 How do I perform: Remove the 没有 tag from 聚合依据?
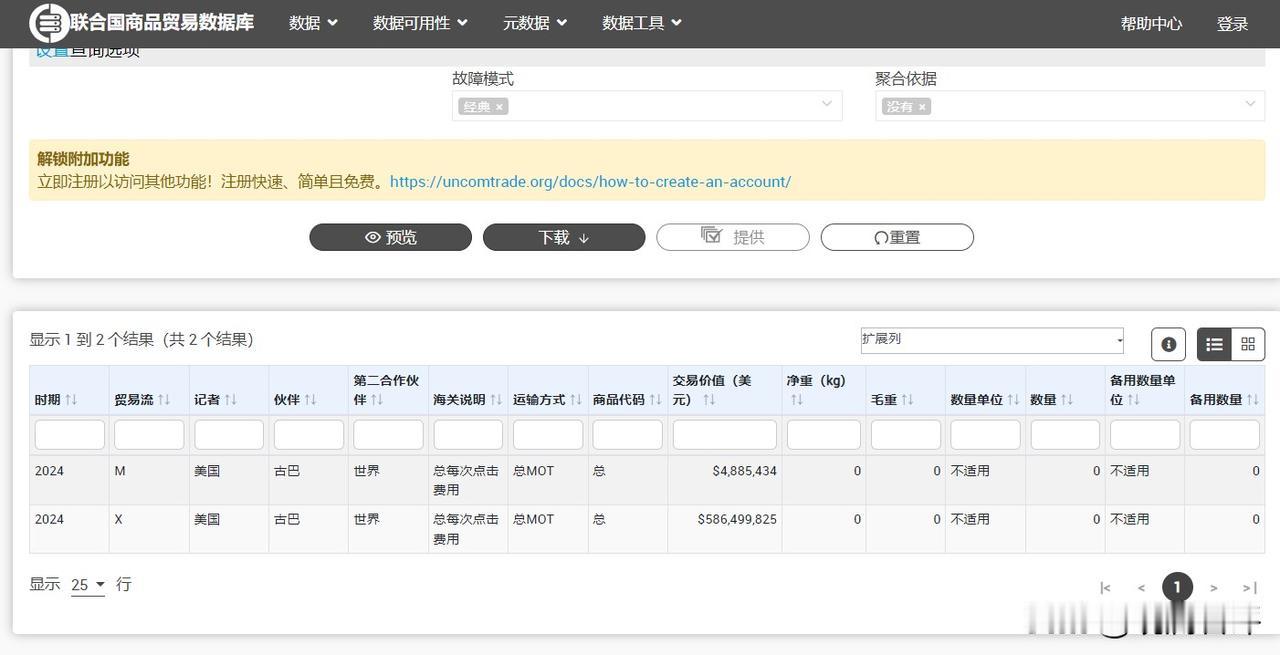(922, 107)
